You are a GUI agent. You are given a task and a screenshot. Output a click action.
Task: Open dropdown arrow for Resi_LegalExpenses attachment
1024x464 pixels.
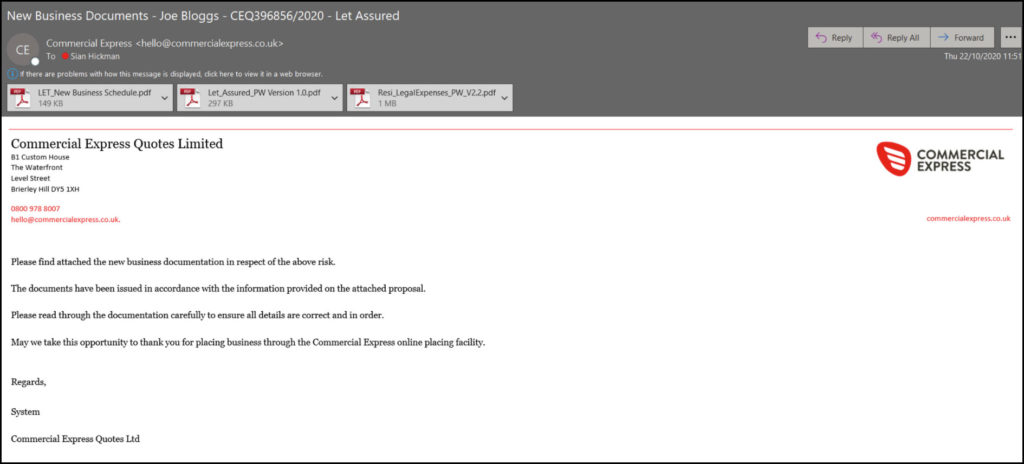point(505,97)
